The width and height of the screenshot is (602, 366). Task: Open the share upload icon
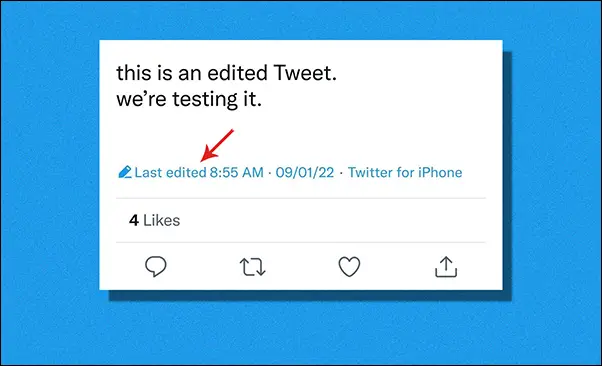[x=446, y=267]
